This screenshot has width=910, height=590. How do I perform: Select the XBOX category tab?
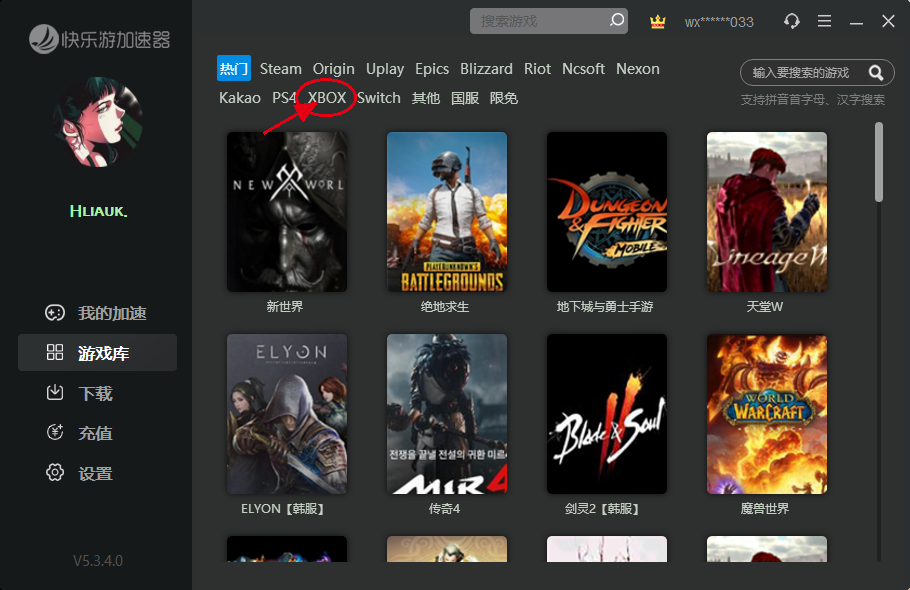(x=327, y=97)
